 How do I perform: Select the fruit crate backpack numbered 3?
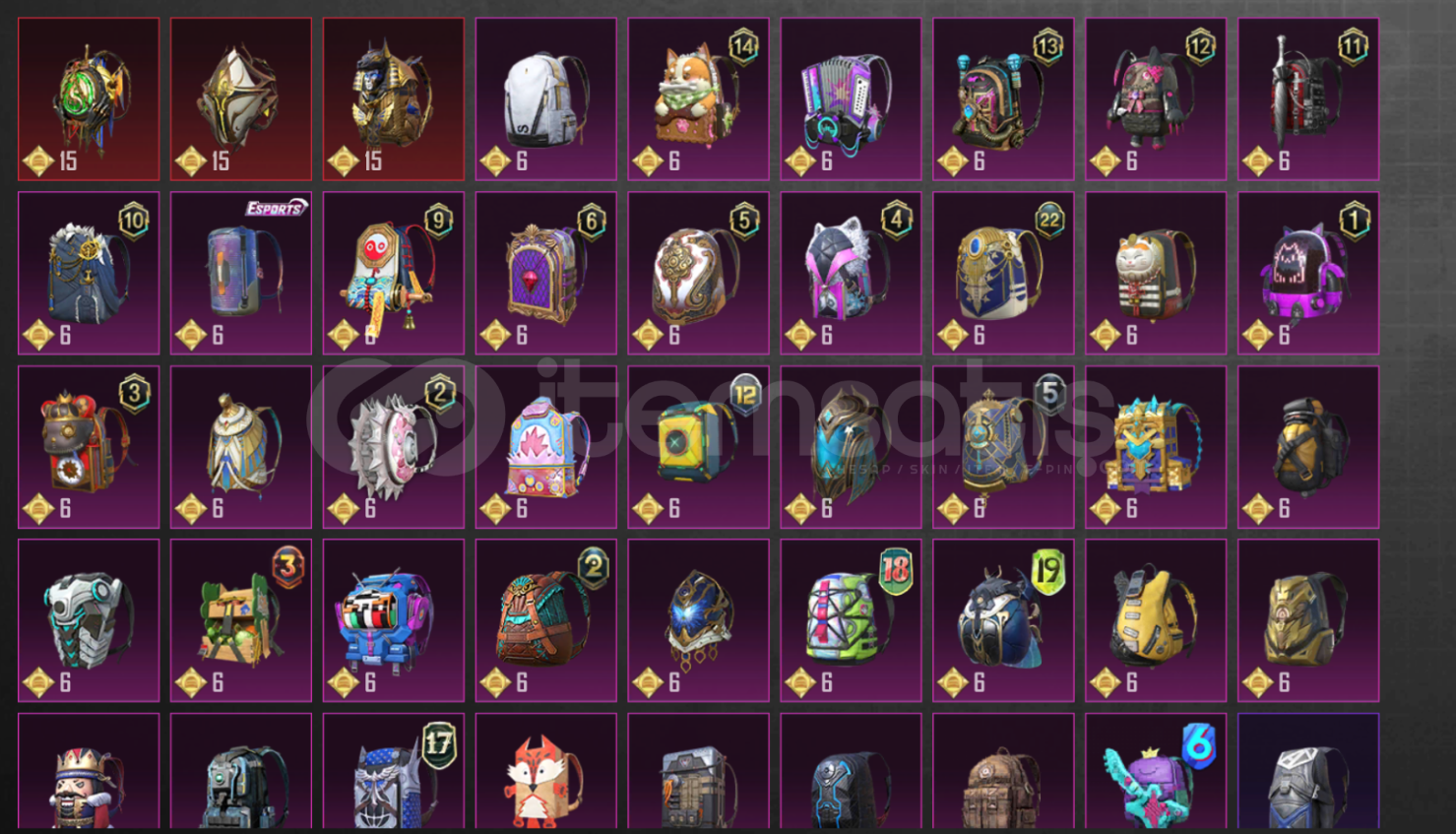tap(241, 620)
